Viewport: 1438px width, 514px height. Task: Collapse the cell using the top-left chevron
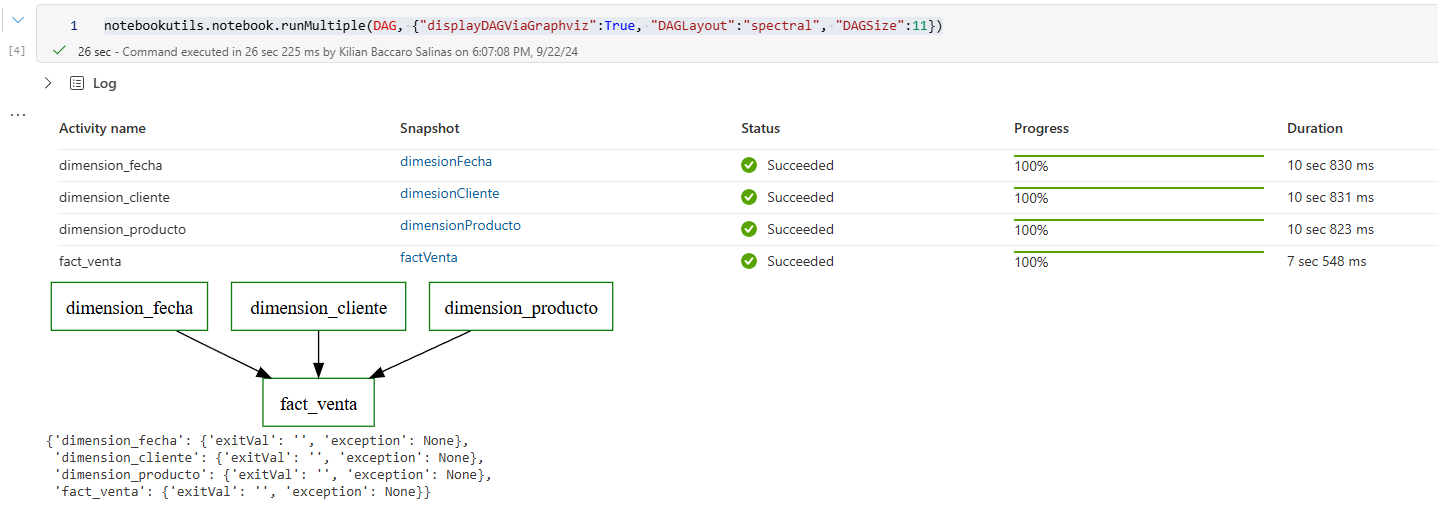click(18, 20)
